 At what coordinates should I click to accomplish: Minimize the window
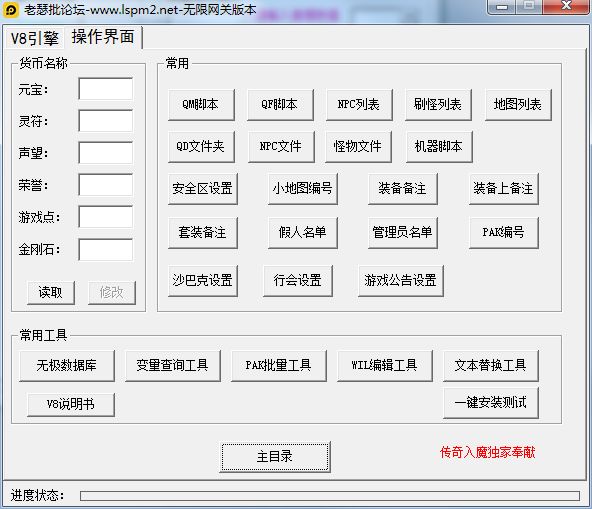tap(501, 6)
